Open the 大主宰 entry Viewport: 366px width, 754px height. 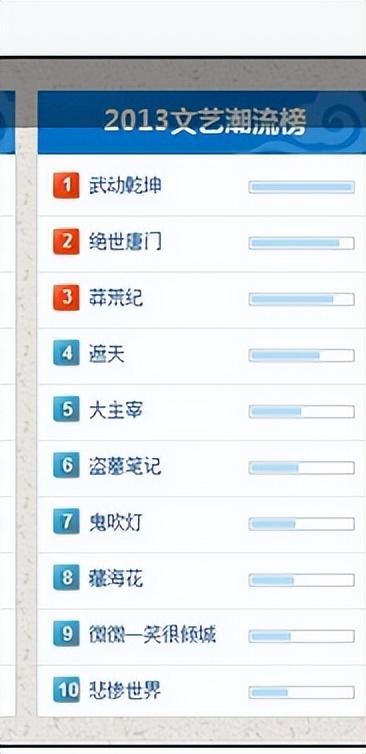coord(116,410)
